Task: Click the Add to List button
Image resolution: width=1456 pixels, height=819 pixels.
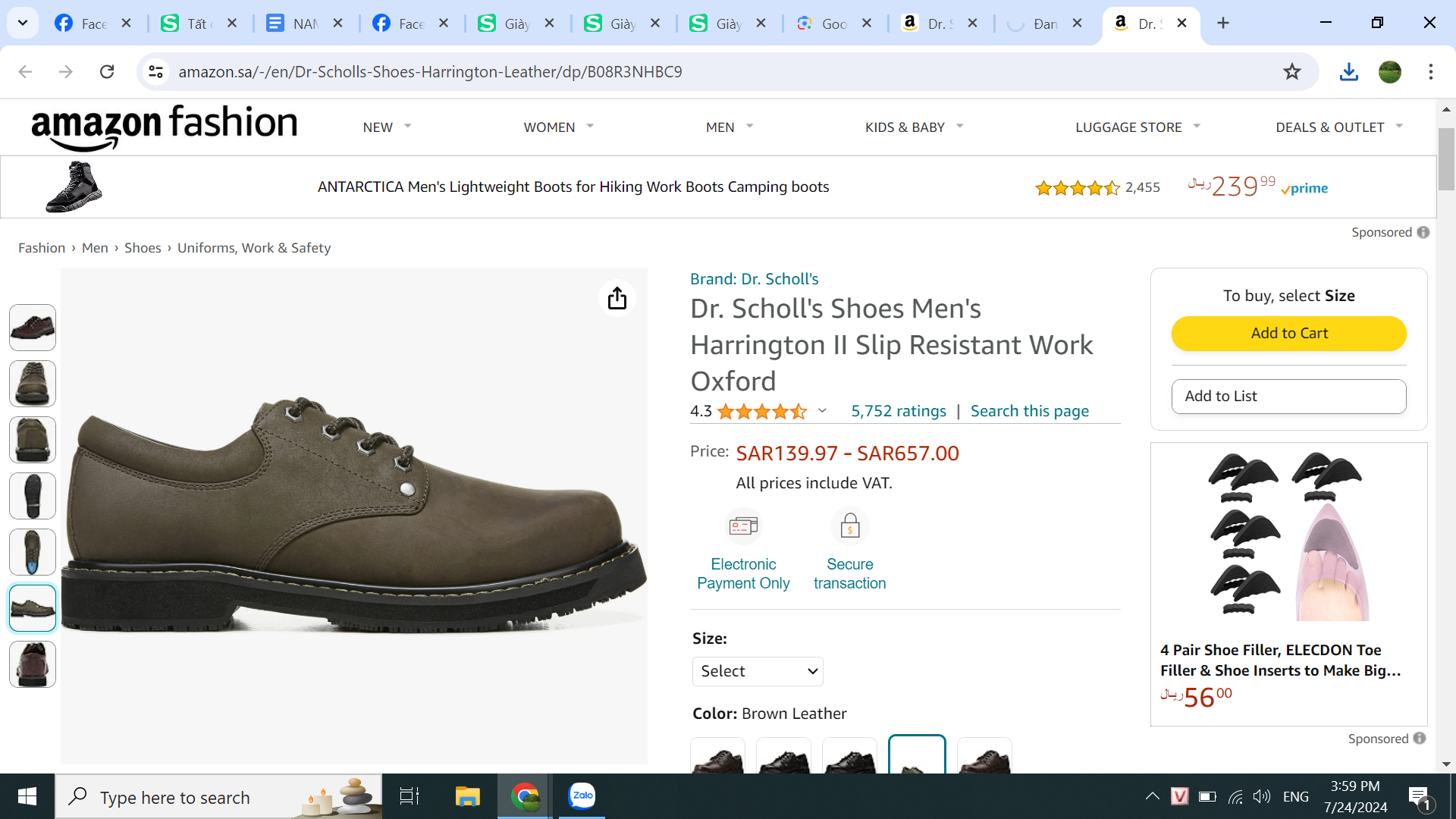Action: point(1288,396)
